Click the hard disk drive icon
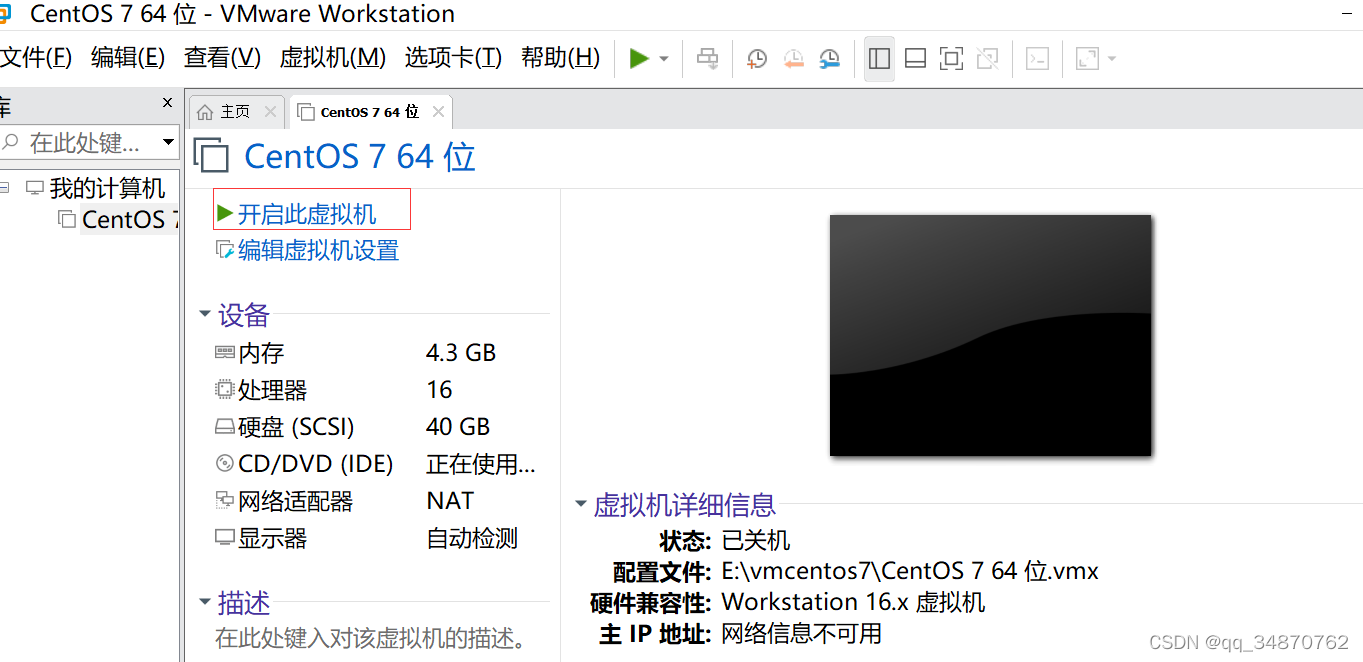Screen dimensions: 1363x662 [x=225, y=427]
